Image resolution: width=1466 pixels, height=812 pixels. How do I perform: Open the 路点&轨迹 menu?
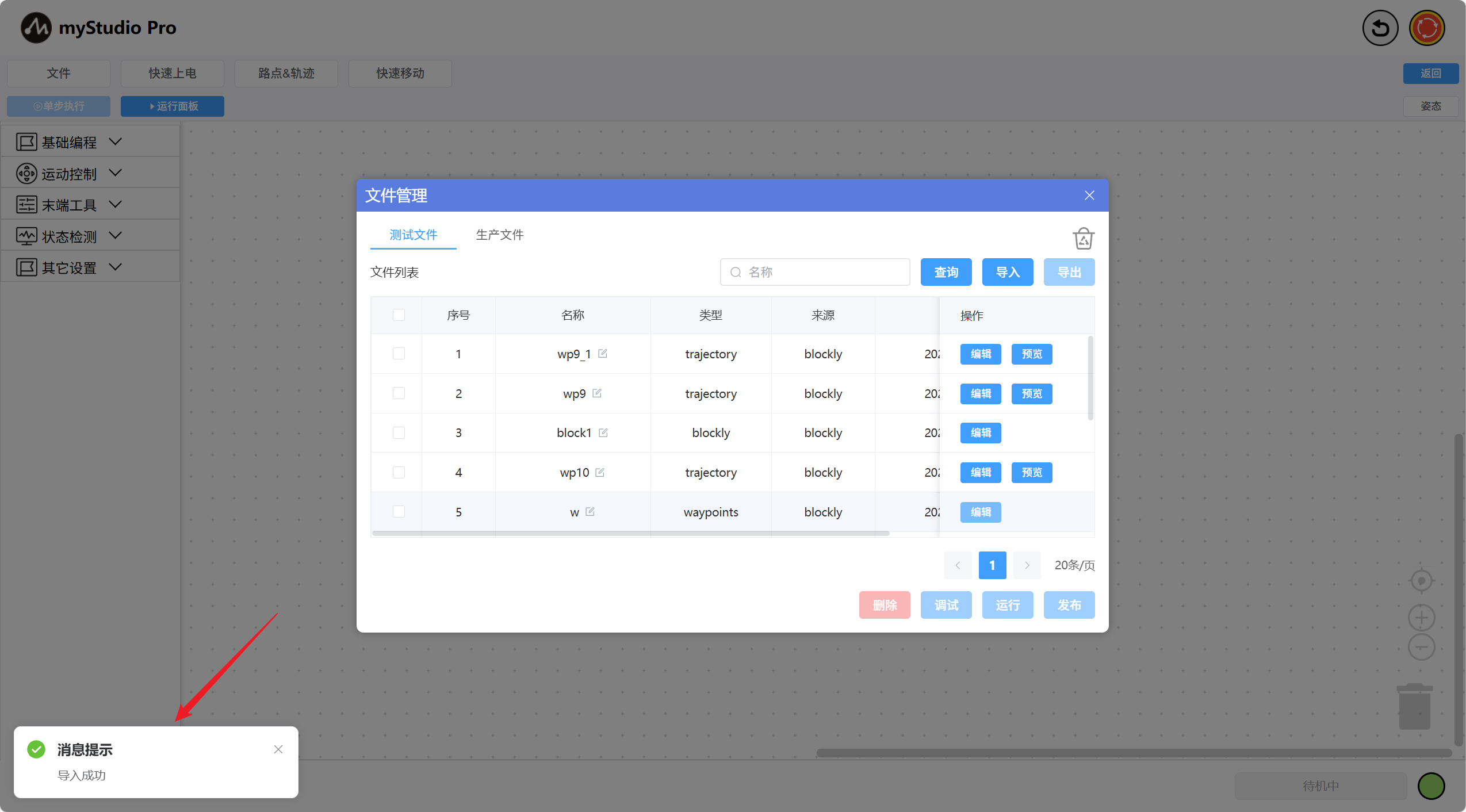(286, 73)
